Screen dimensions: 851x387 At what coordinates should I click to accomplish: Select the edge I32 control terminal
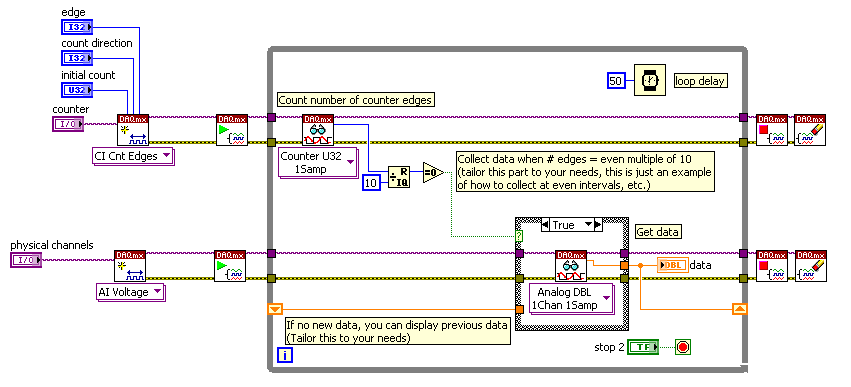(77, 27)
